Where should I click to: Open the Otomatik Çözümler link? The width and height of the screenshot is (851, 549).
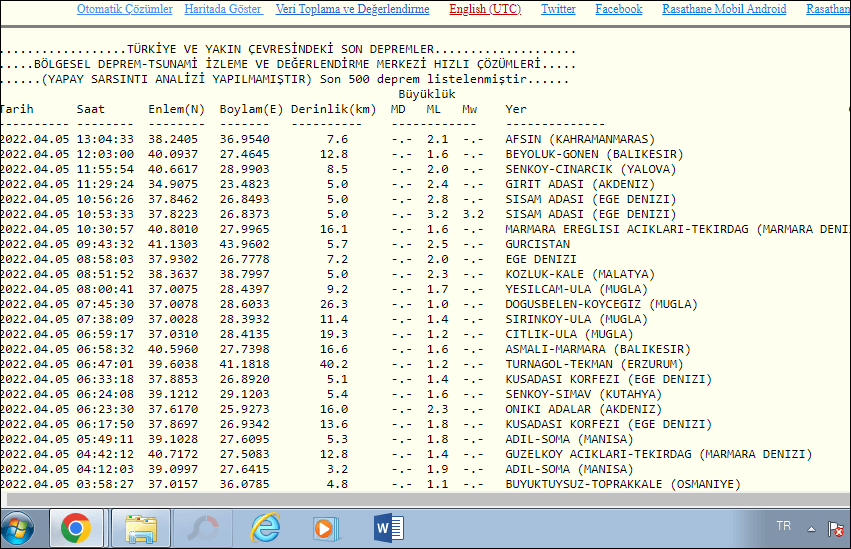click(x=124, y=9)
